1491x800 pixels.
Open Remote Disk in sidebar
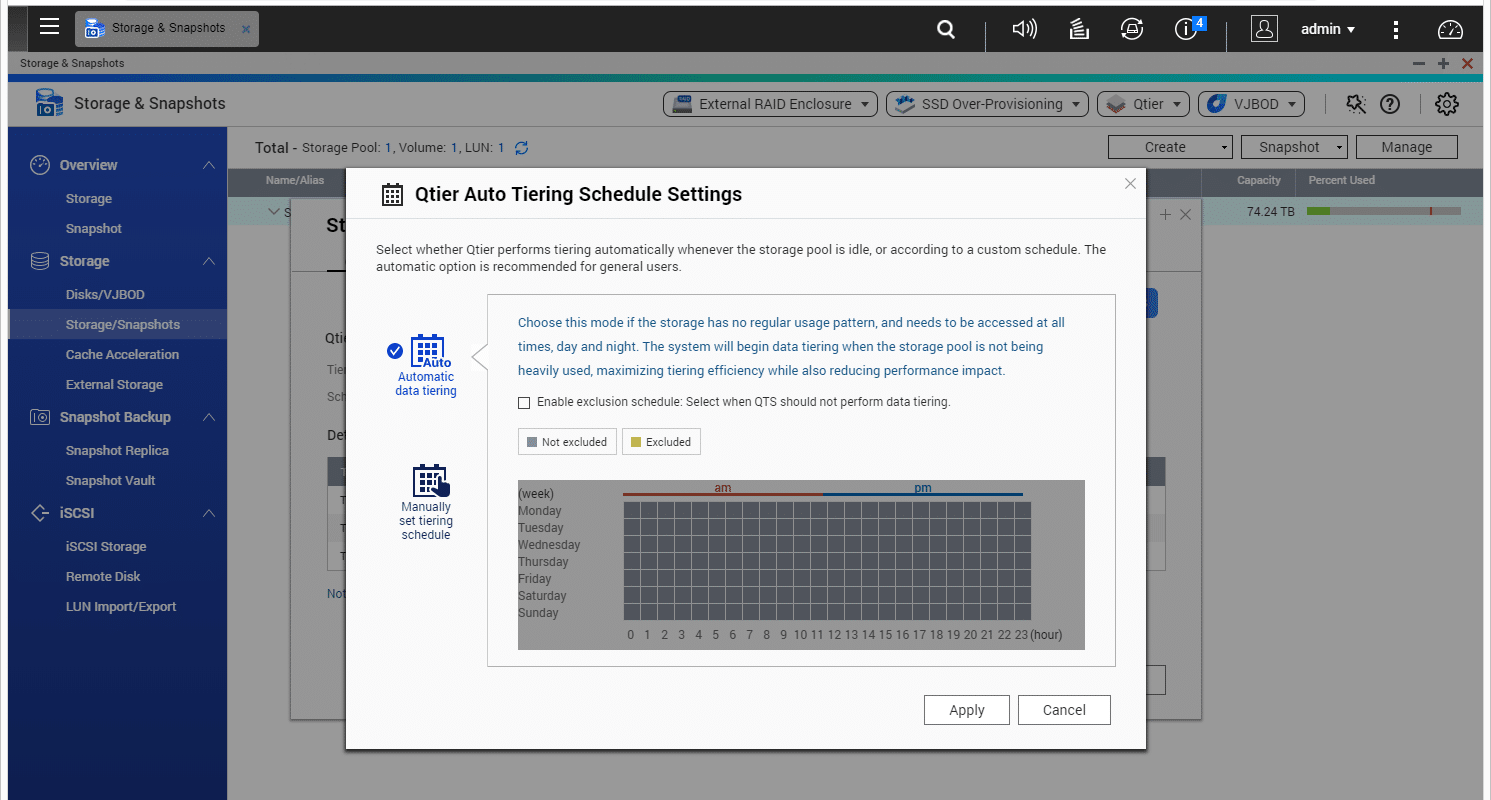103,577
